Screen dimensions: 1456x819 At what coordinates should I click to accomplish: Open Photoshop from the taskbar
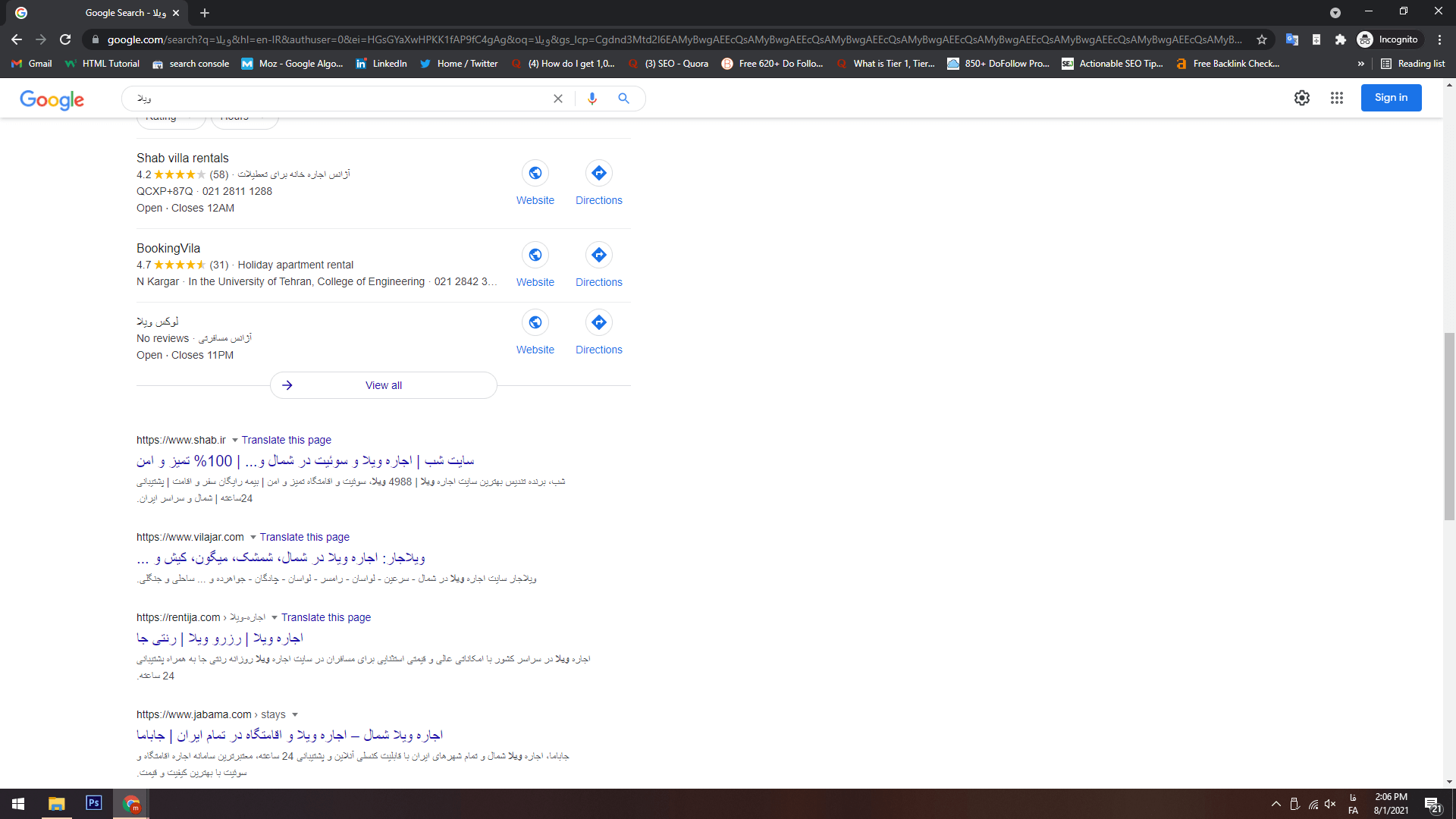(x=94, y=803)
